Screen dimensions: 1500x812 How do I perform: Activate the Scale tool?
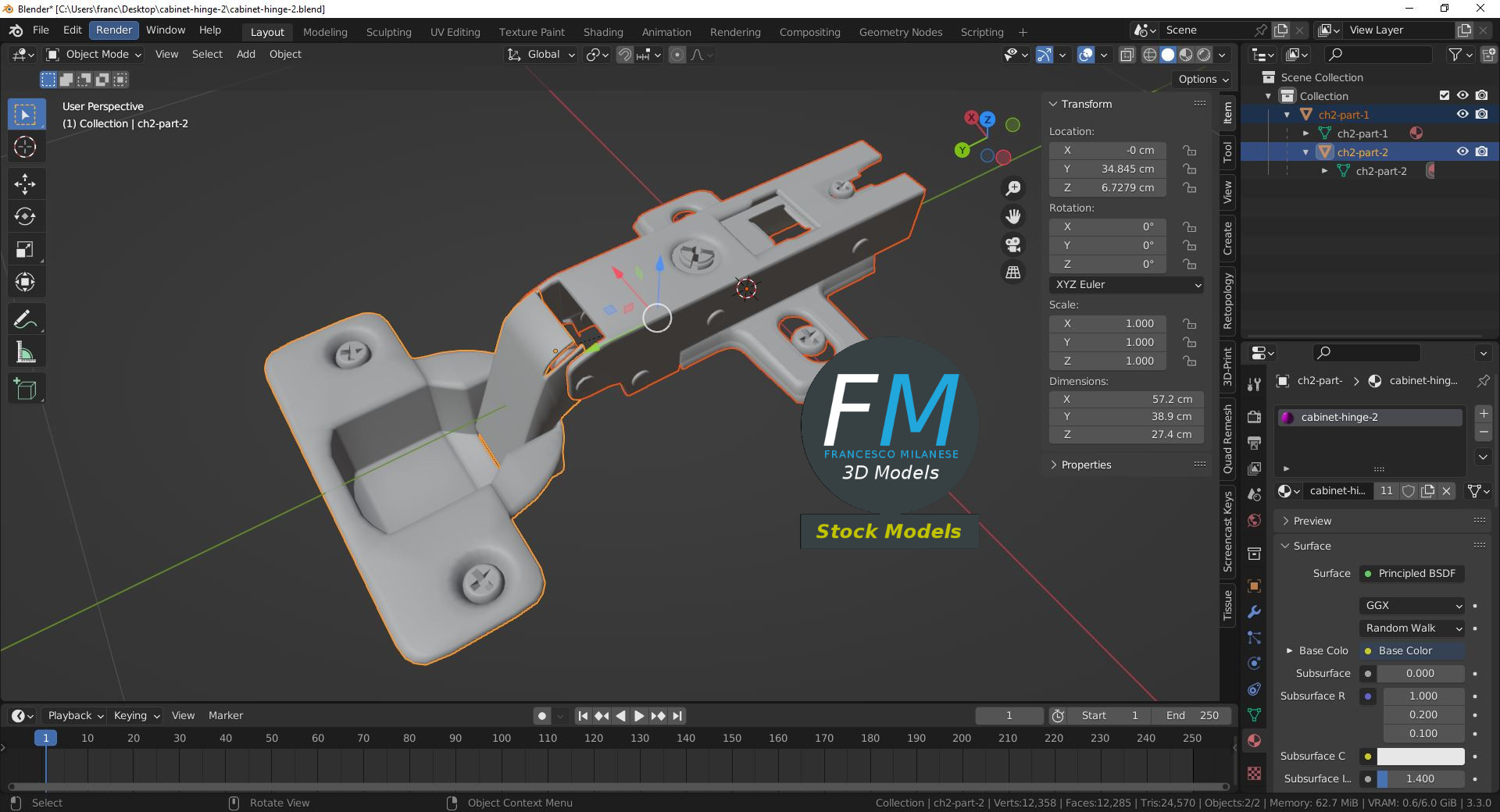[25, 250]
